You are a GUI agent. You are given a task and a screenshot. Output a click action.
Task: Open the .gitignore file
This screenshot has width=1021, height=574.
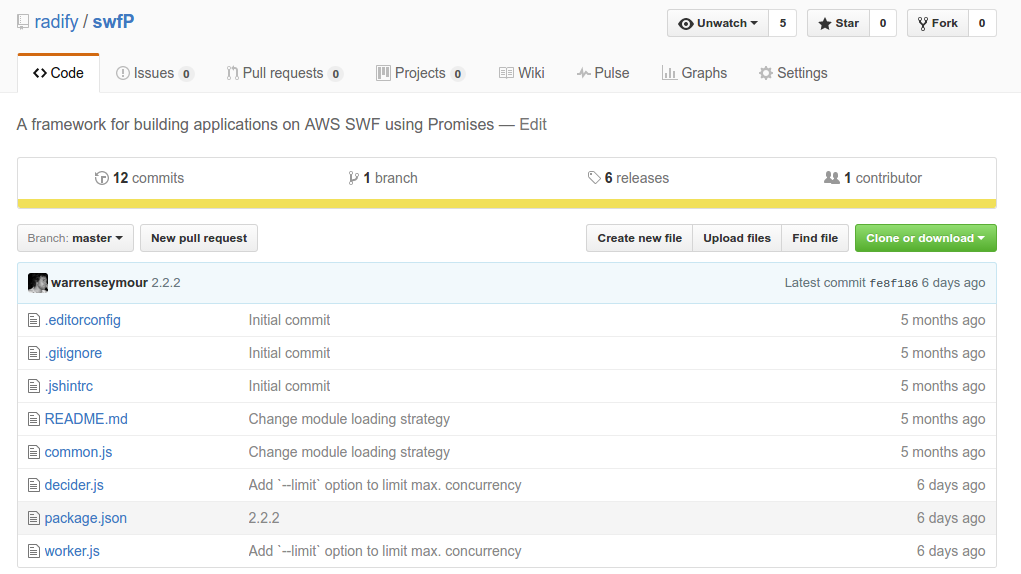[x=74, y=353]
